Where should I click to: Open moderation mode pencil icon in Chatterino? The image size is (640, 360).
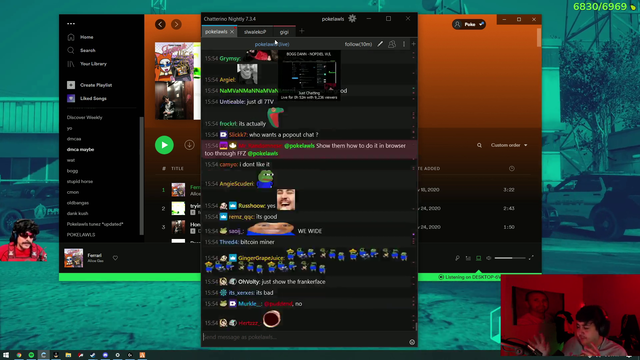point(380,44)
